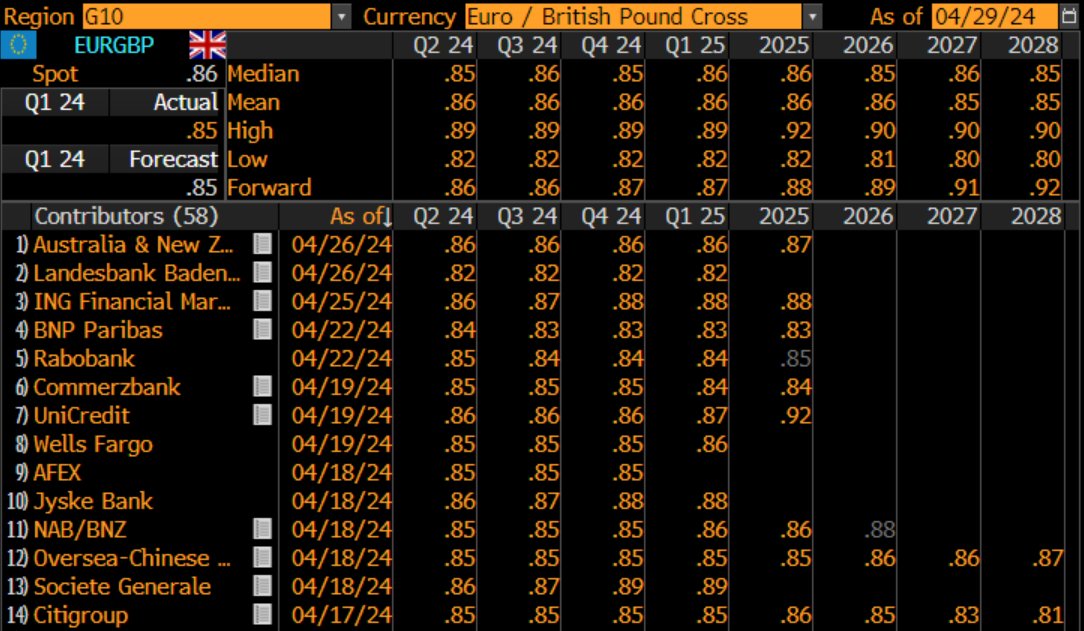Image resolution: width=1084 pixels, height=631 pixels.
Task: Click the European Union flag icon
Action: tap(19, 45)
